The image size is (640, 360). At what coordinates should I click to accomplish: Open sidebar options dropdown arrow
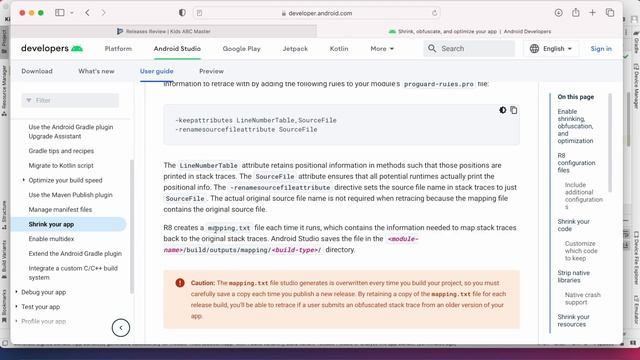point(72,13)
